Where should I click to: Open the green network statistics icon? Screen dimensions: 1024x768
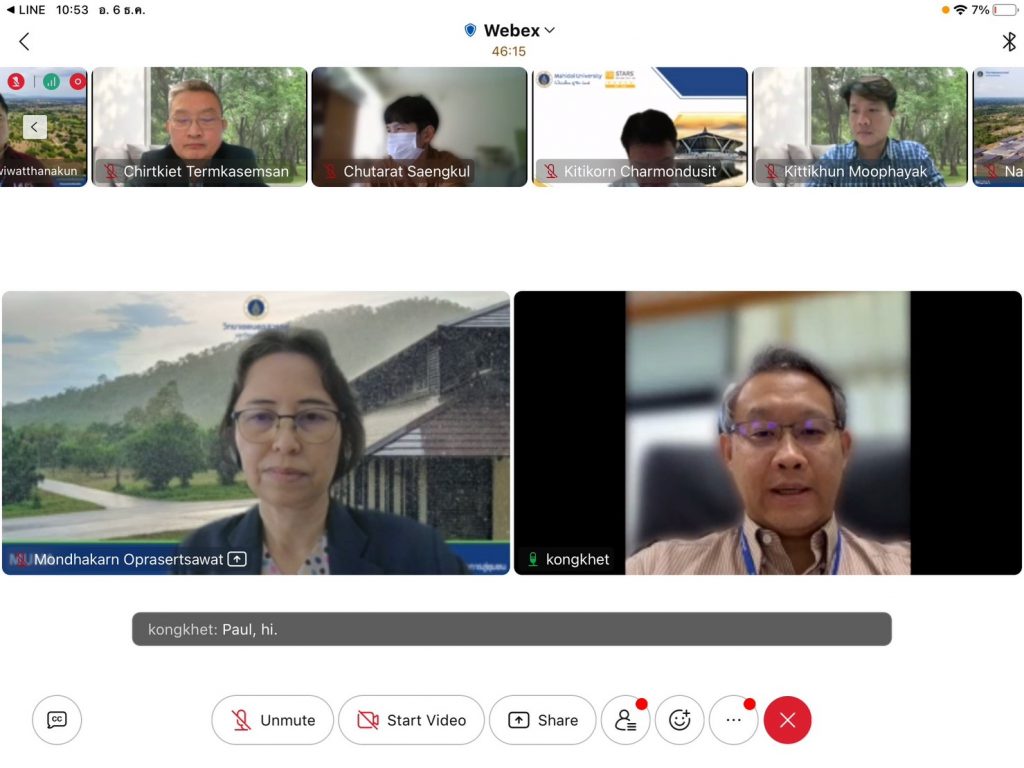[51, 82]
